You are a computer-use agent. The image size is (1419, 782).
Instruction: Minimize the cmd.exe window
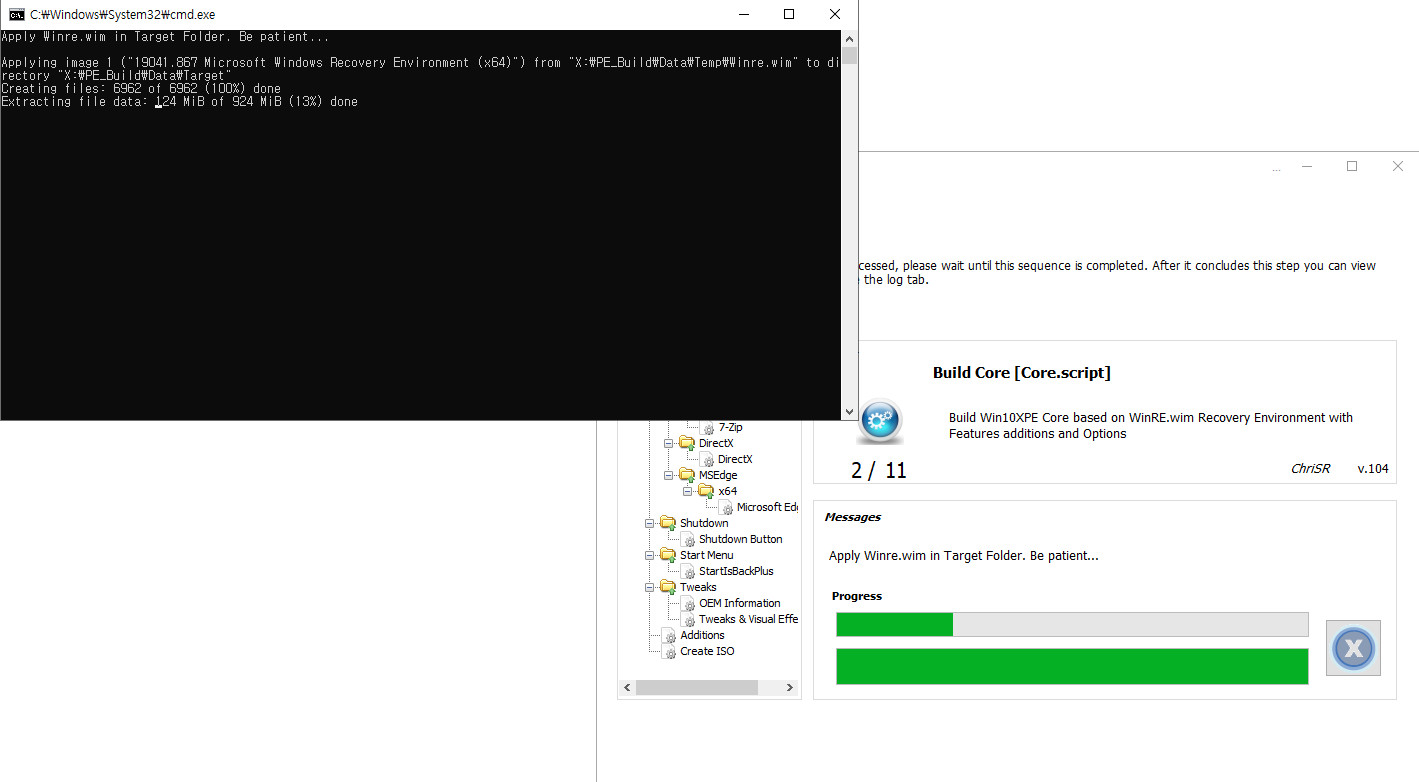tap(743, 15)
